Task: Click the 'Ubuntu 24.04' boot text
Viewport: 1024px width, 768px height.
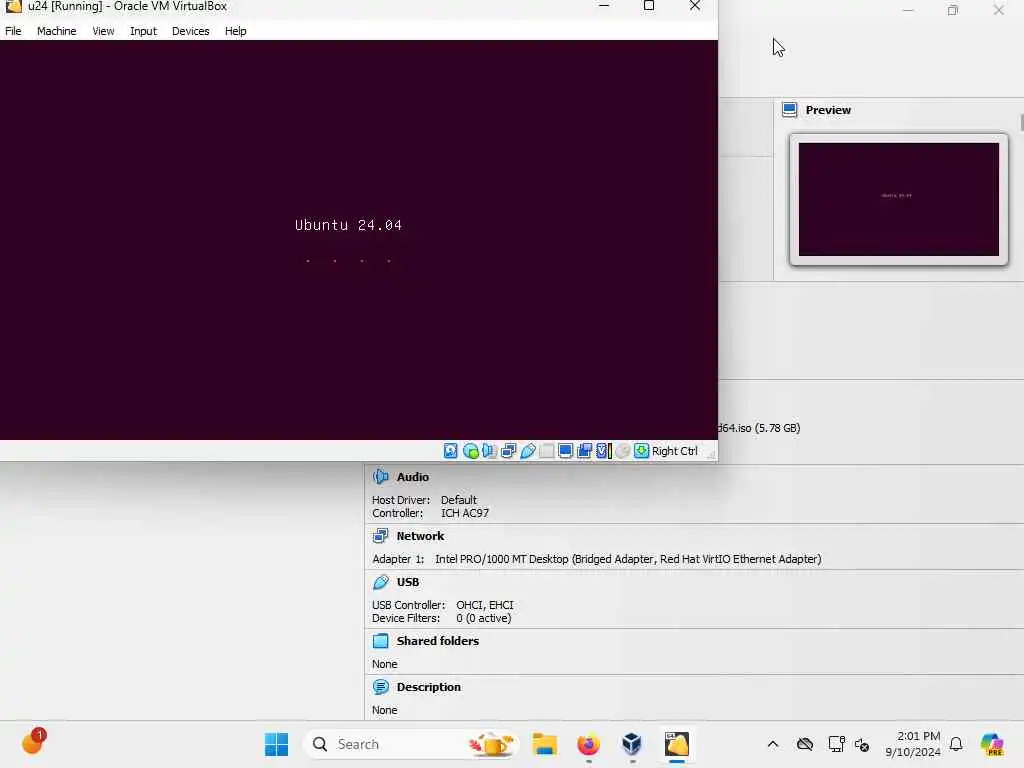Action: (x=348, y=225)
